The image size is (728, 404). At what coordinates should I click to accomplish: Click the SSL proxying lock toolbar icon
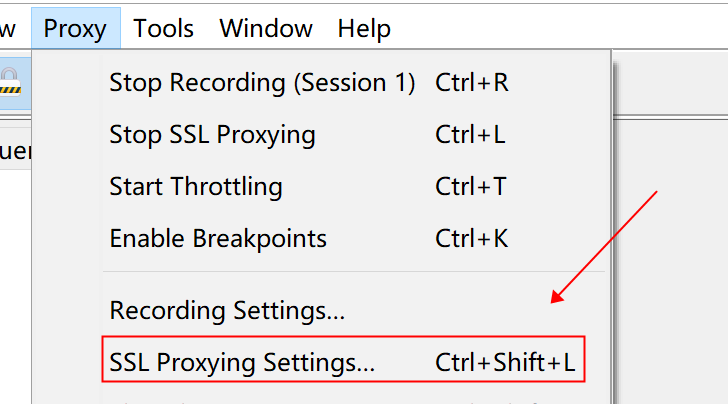[x=10, y=82]
